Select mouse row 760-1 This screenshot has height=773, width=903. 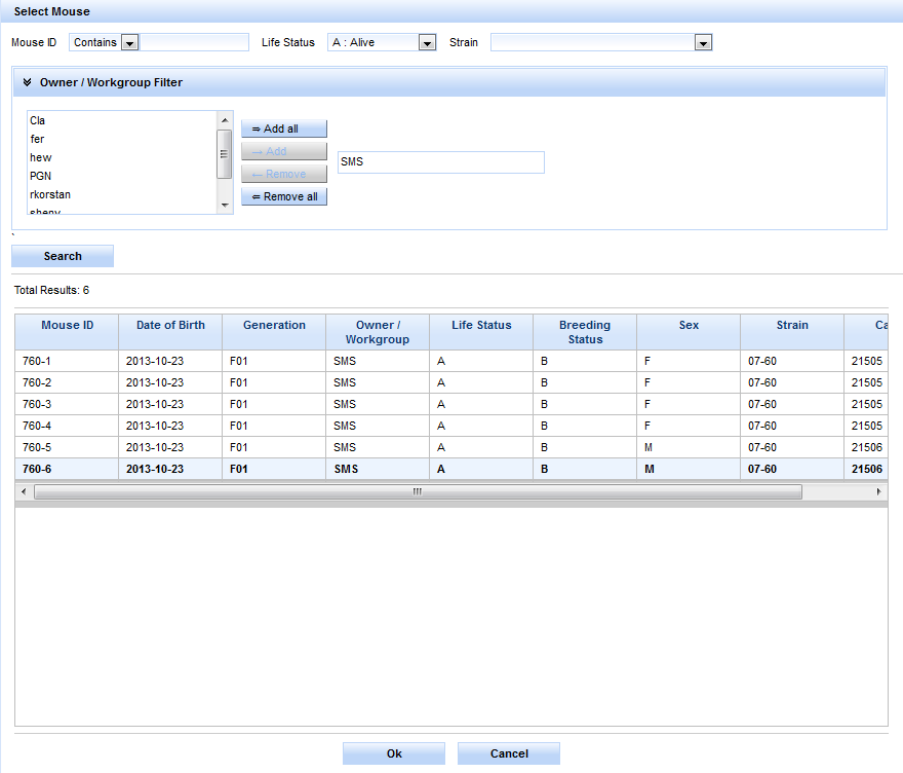(452, 361)
